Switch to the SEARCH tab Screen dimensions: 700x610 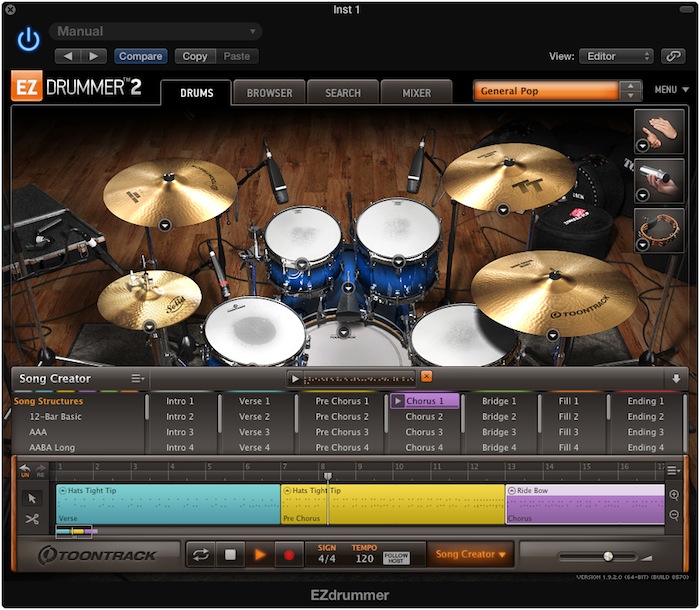[342, 93]
